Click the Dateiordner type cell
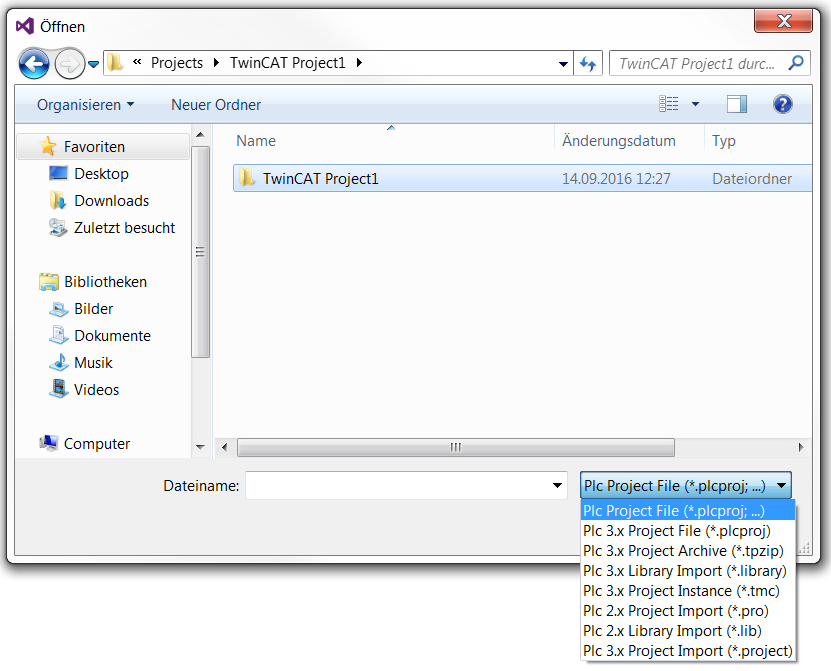Image resolution: width=831 pixels, height=671 pixels. click(752, 179)
